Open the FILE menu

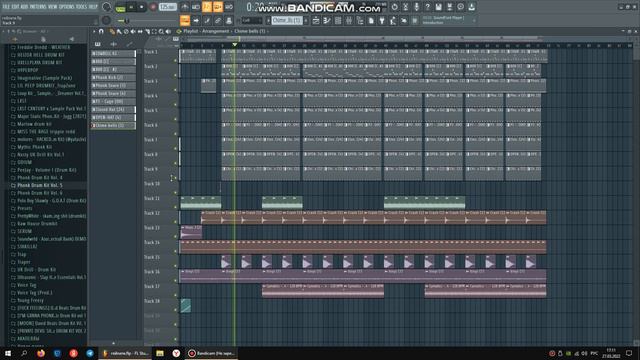click(6, 7)
